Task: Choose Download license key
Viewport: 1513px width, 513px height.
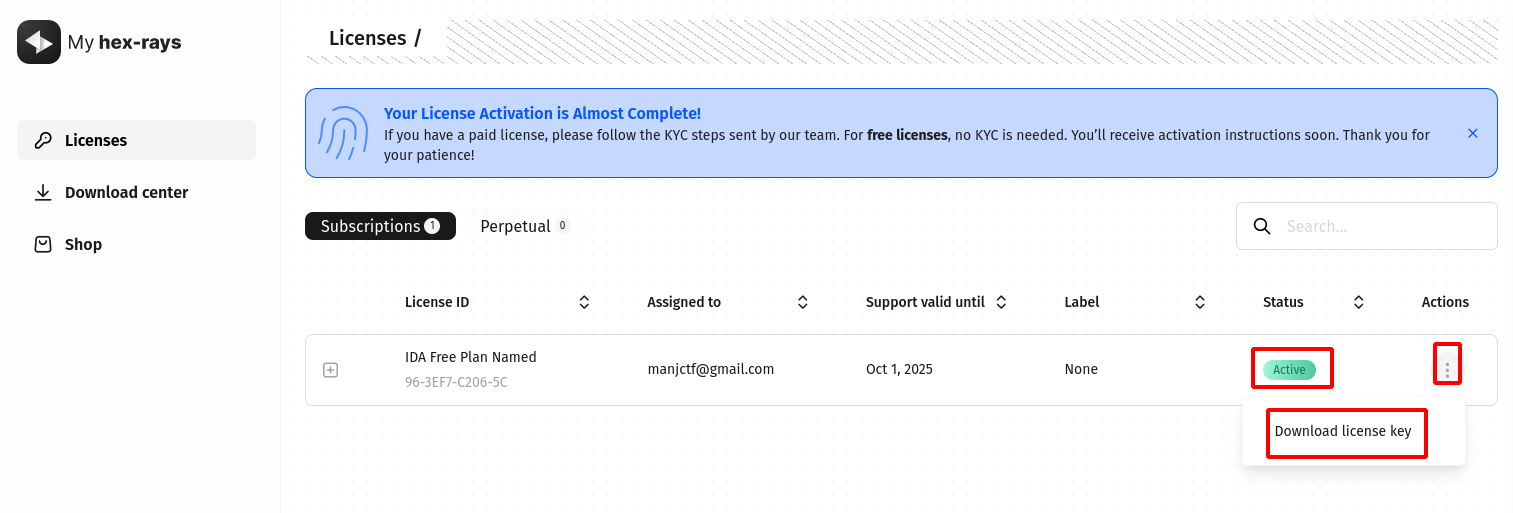Action: (x=1343, y=431)
